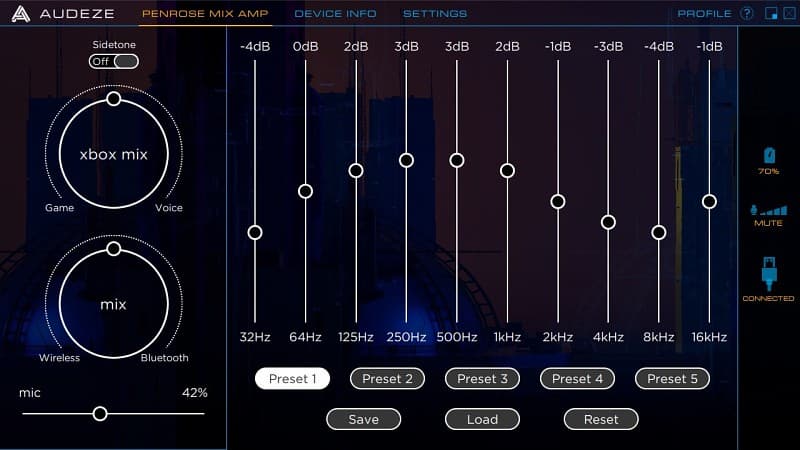This screenshot has height=450, width=800.
Task: Click the battery 70% status icon
Action: [x=769, y=156]
